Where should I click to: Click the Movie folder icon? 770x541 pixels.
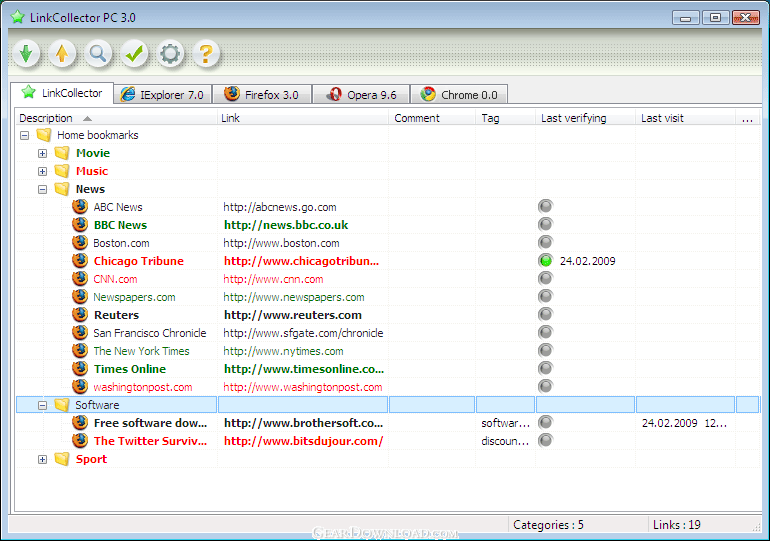click(62, 153)
